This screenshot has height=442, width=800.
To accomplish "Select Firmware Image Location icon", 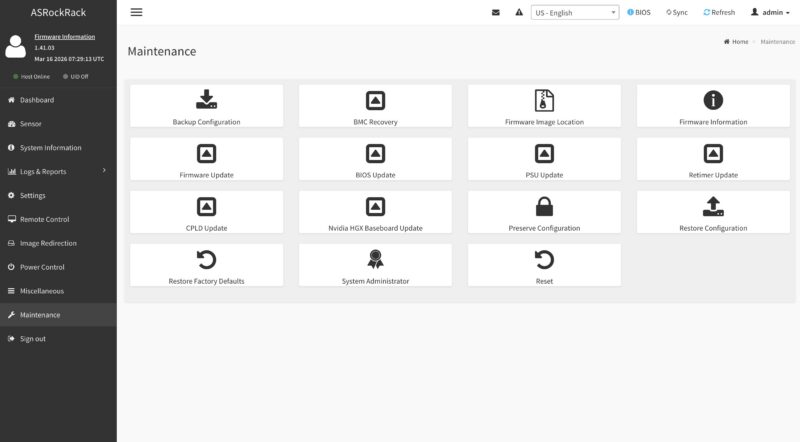I will (x=544, y=100).
